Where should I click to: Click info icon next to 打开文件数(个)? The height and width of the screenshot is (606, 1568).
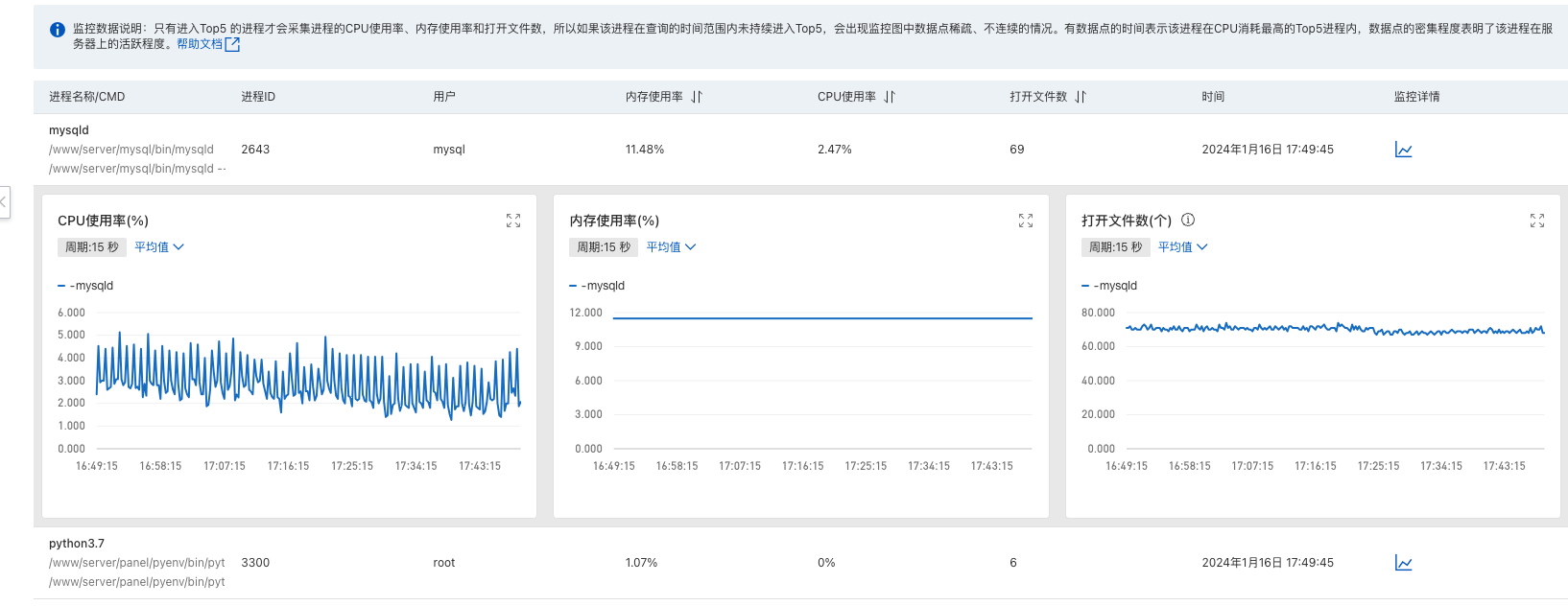click(x=1188, y=220)
